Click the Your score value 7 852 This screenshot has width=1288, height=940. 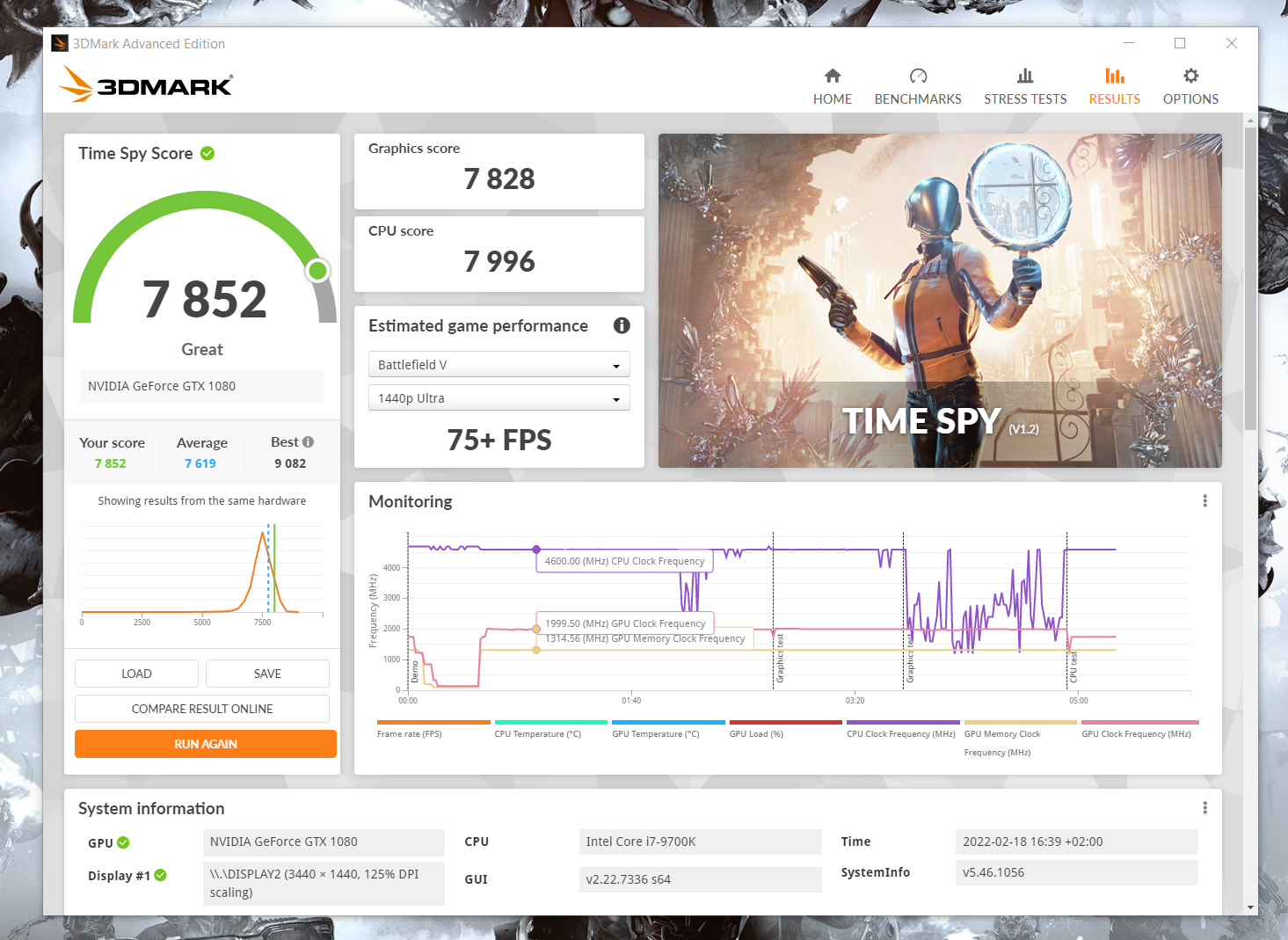click(111, 463)
